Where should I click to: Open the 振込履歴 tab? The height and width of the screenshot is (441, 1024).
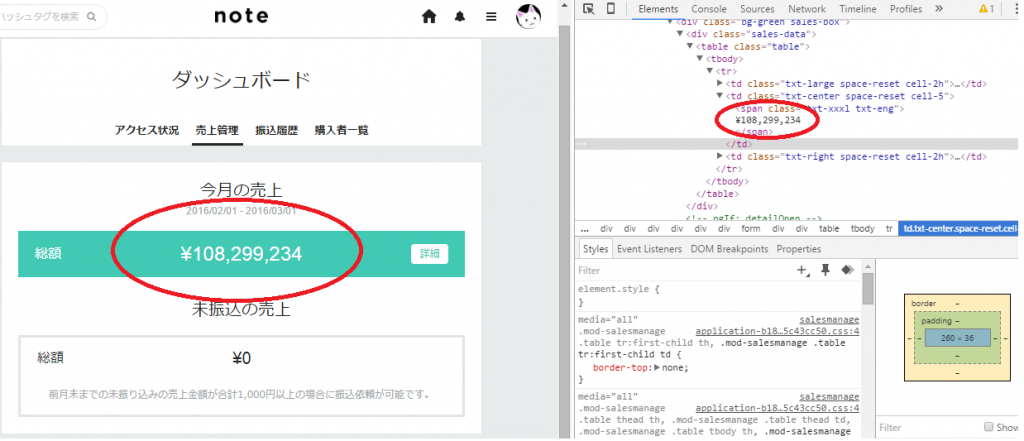click(276, 130)
